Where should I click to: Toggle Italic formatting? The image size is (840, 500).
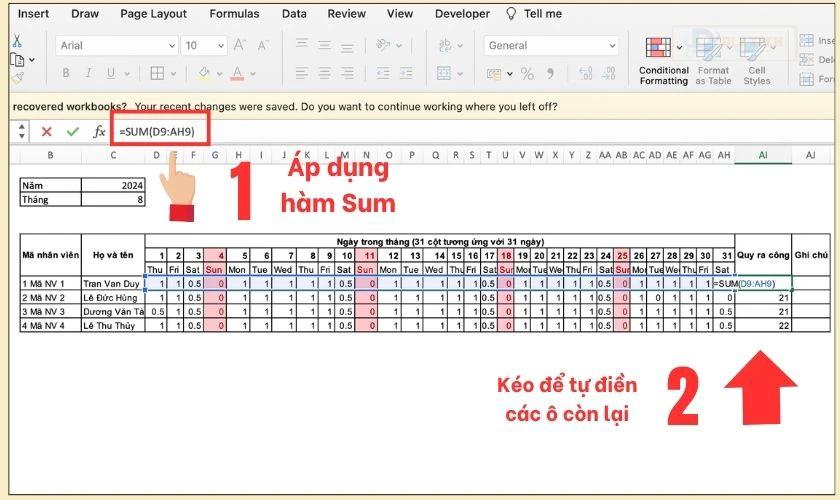tap(88, 73)
